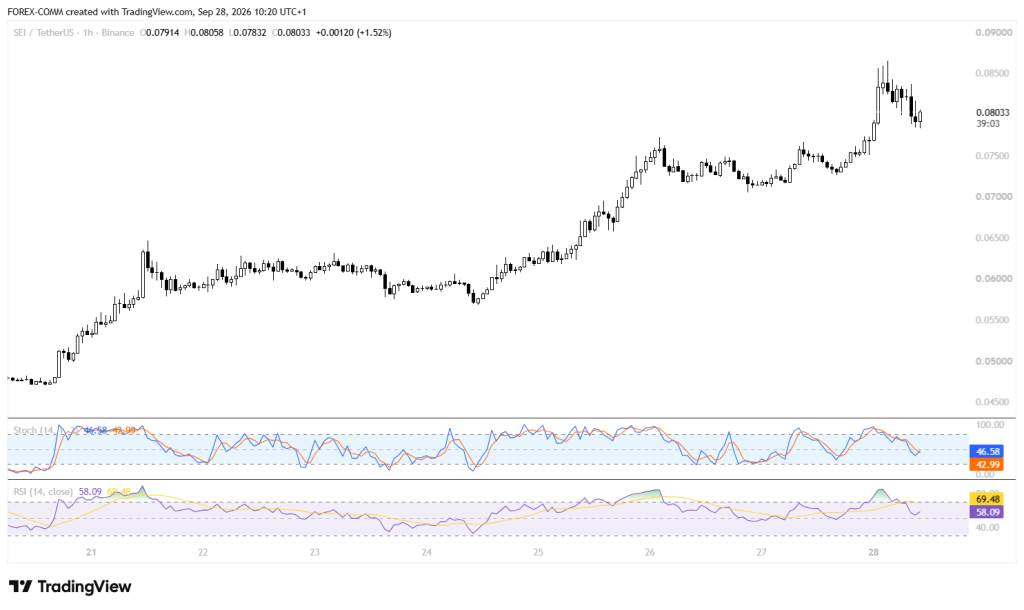Click the Binance exchange label in legend
The width and height of the screenshot is (1024, 610).
click(118, 33)
